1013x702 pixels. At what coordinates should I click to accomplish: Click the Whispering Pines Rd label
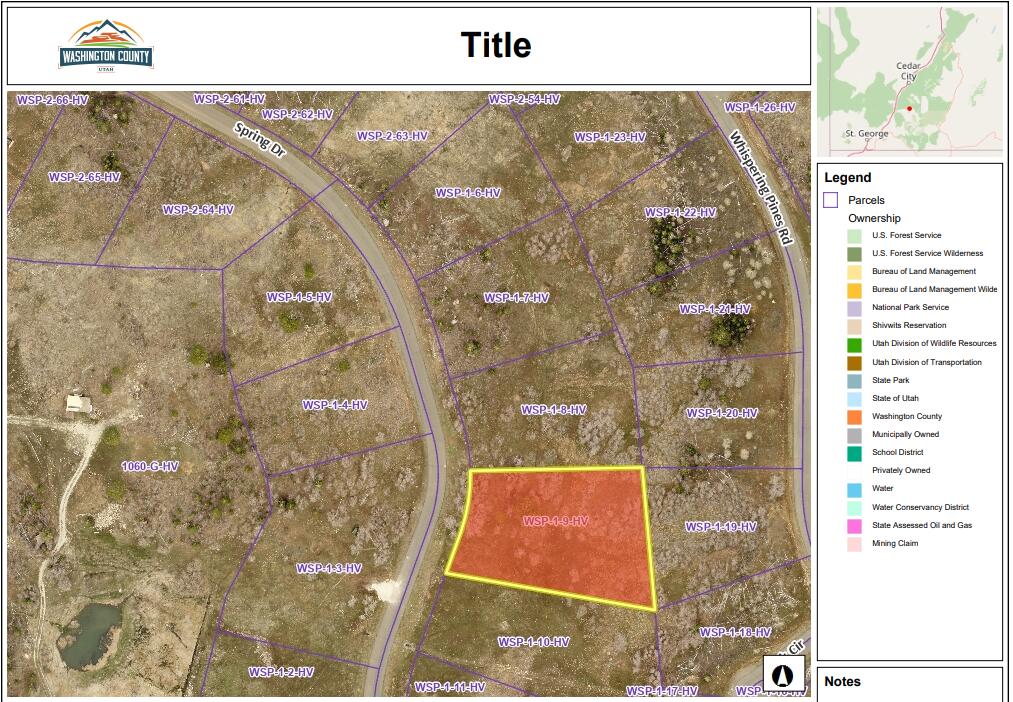click(760, 188)
